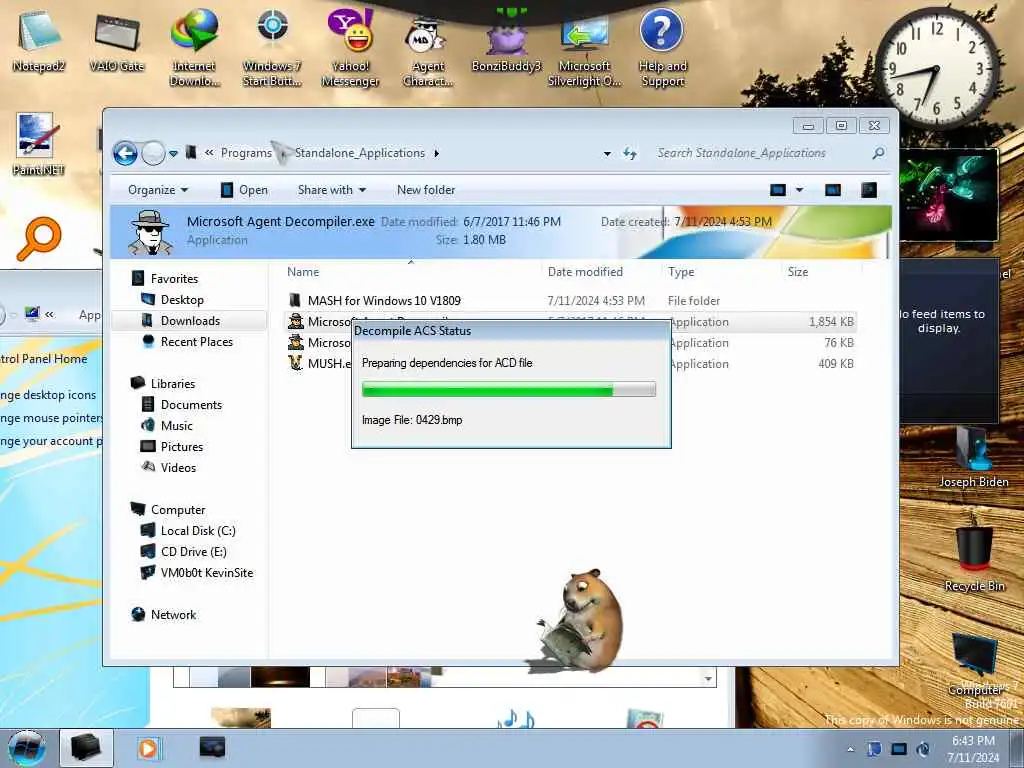This screenshot has width=1024, height=768.
Task: Open Windows 7 Start Button desktop icon
Action: (272, 48)
